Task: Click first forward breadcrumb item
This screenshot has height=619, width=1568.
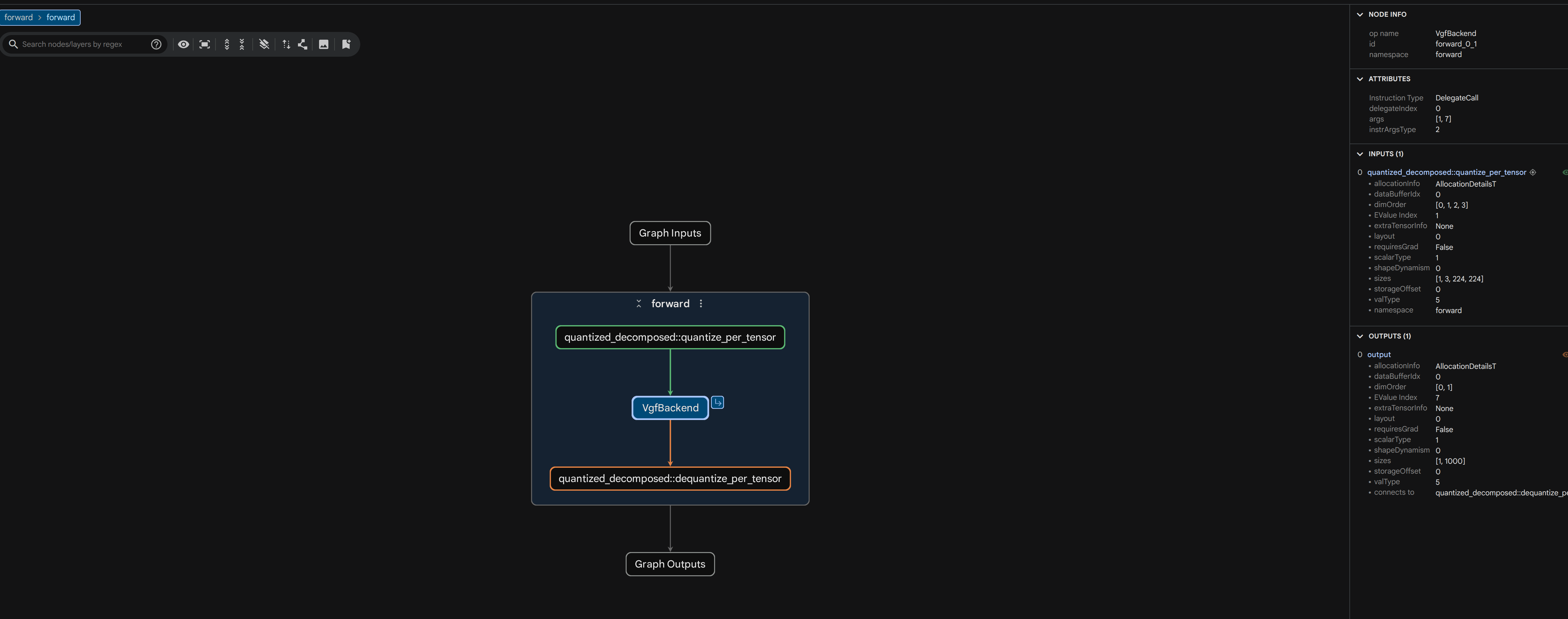Action: [18, 17]
